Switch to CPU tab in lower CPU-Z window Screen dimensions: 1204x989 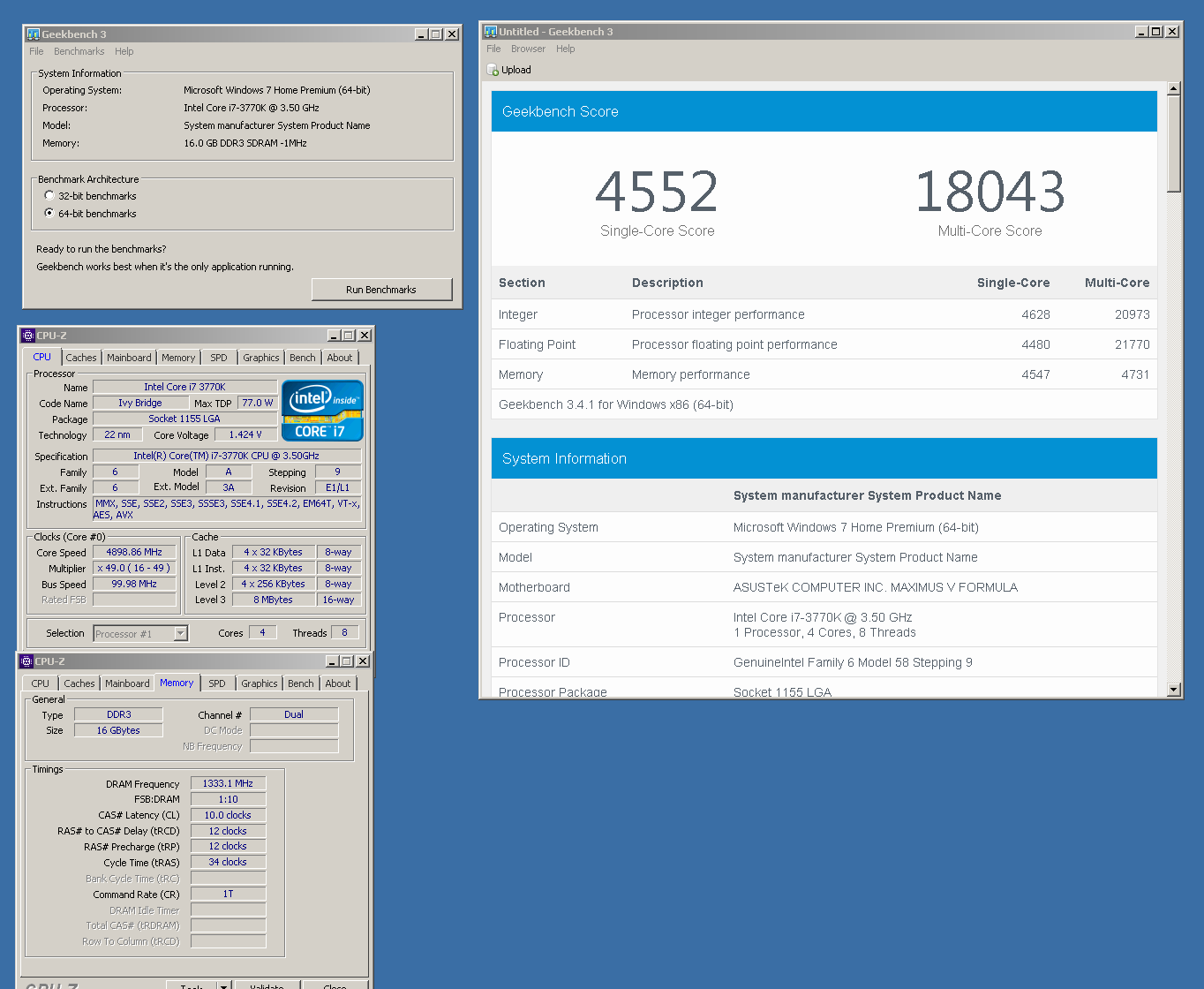tap(41, 683)
